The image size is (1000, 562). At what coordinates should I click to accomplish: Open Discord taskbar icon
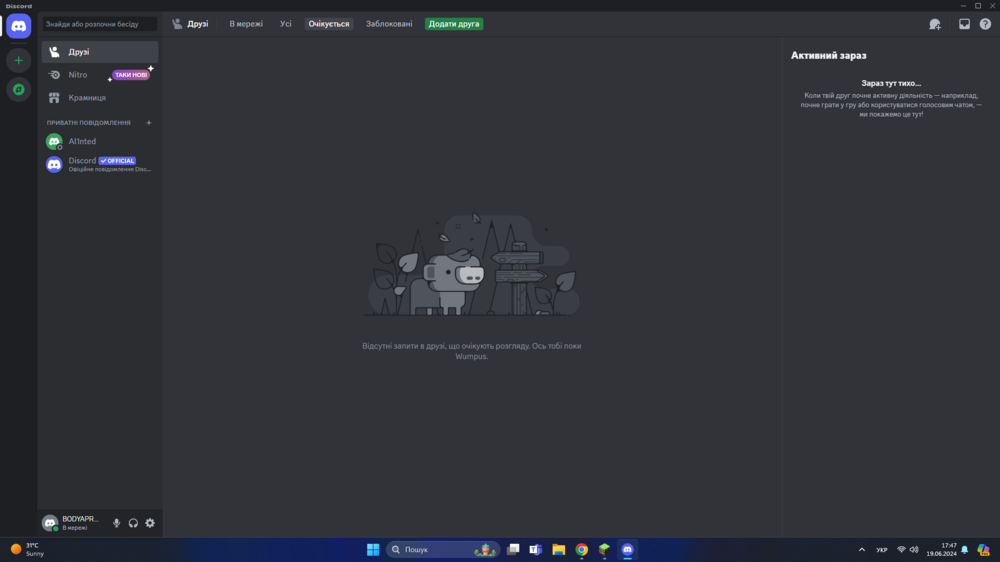click(x=628, y=549)
